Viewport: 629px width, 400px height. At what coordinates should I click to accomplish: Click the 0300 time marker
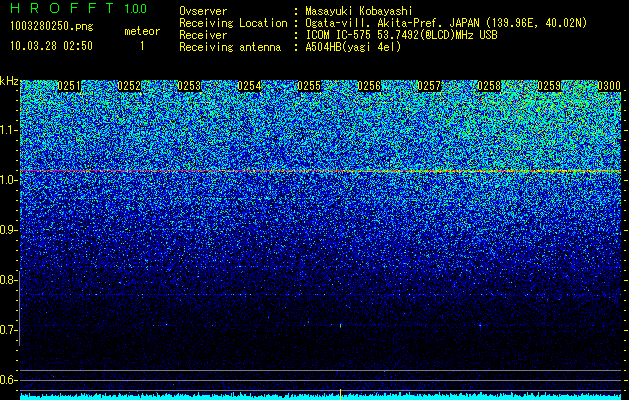[609, 86]
